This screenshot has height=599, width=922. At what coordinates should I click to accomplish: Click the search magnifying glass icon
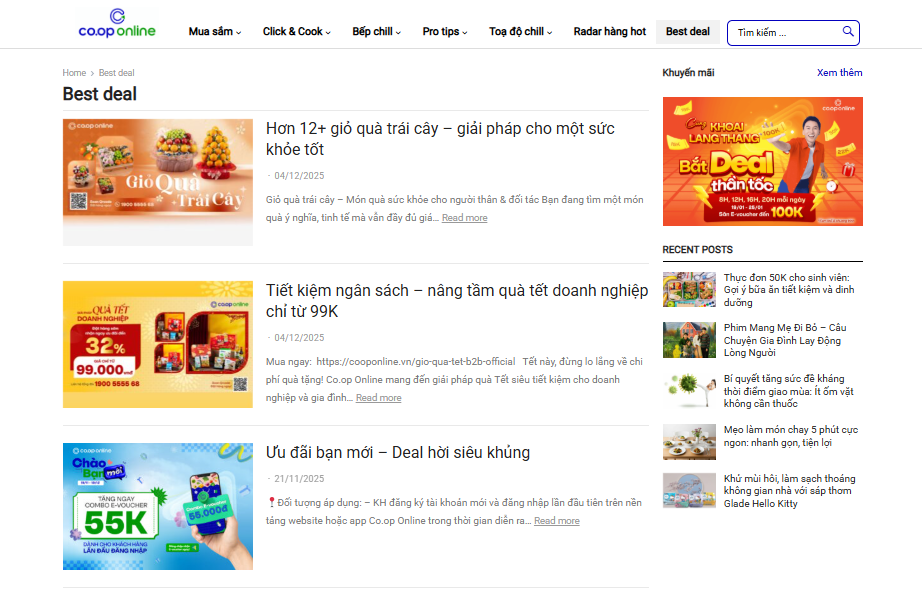[x=845, y=32]
